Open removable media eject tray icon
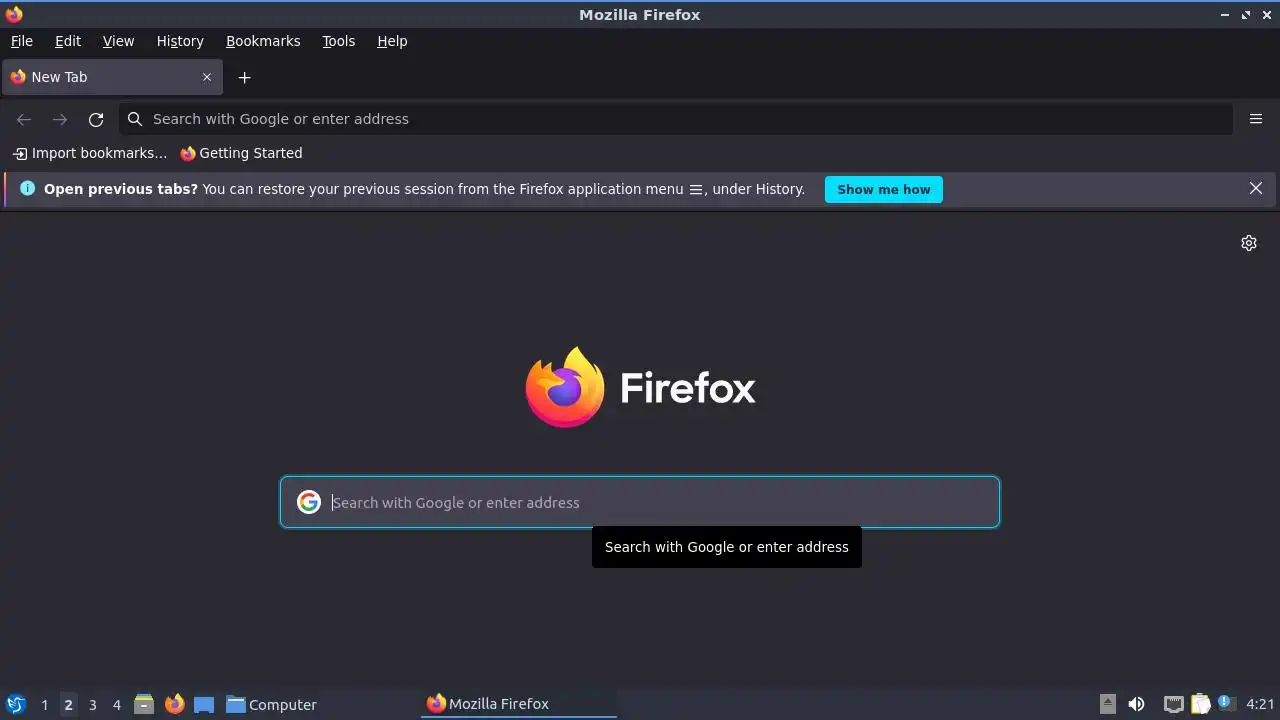 tap(1107, 704)
